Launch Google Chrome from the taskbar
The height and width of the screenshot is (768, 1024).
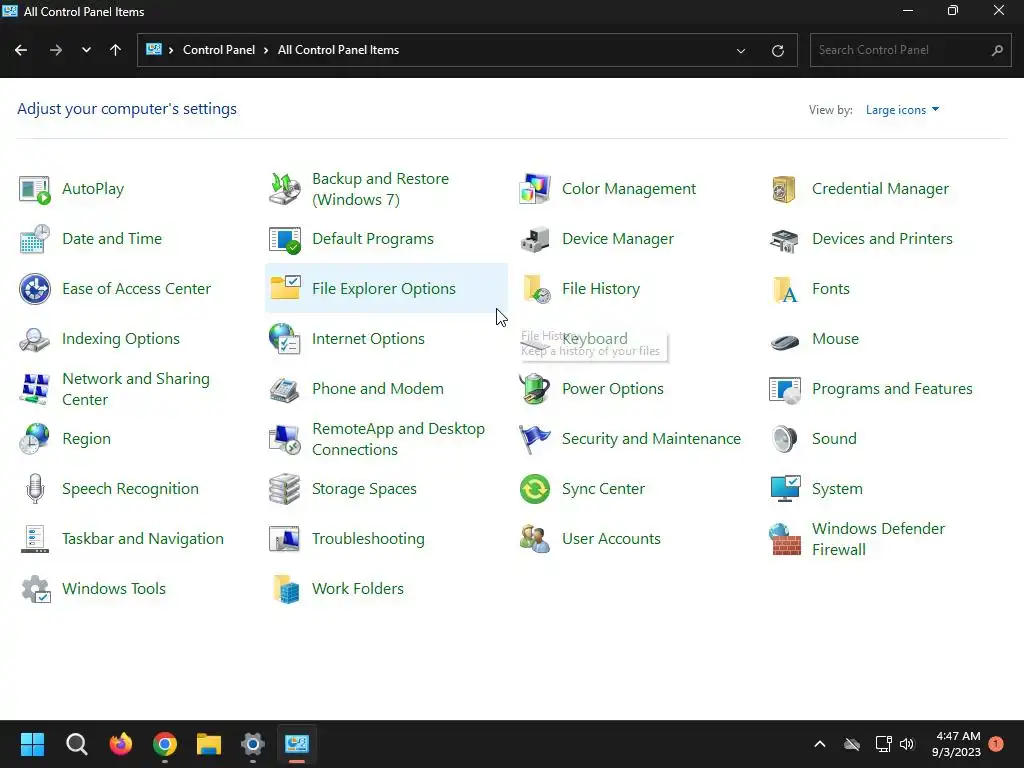tap(165, 744)
